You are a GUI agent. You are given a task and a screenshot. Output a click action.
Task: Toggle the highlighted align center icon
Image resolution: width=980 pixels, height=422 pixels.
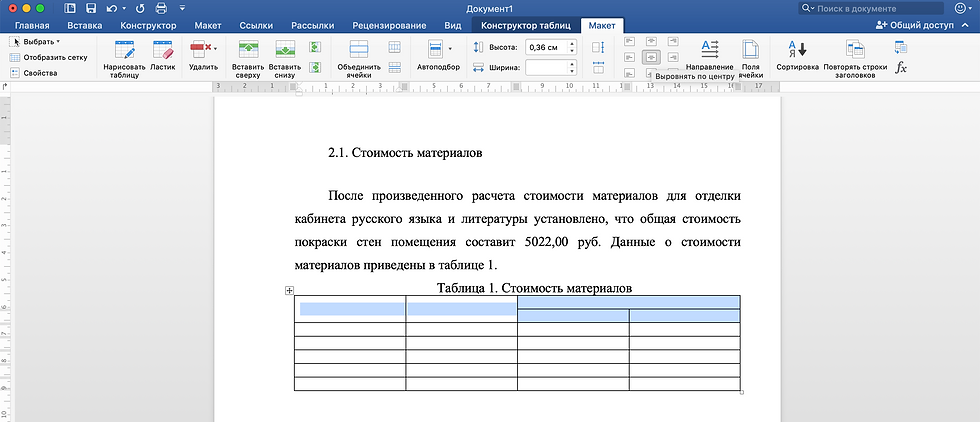click(652, 57)
